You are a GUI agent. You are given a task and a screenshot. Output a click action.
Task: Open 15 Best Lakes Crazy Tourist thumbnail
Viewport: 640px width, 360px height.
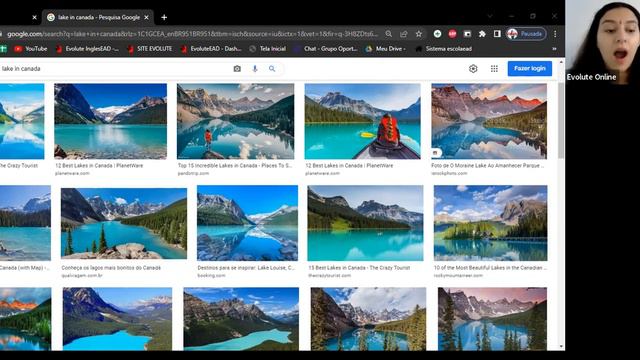(x=365, y=223)
